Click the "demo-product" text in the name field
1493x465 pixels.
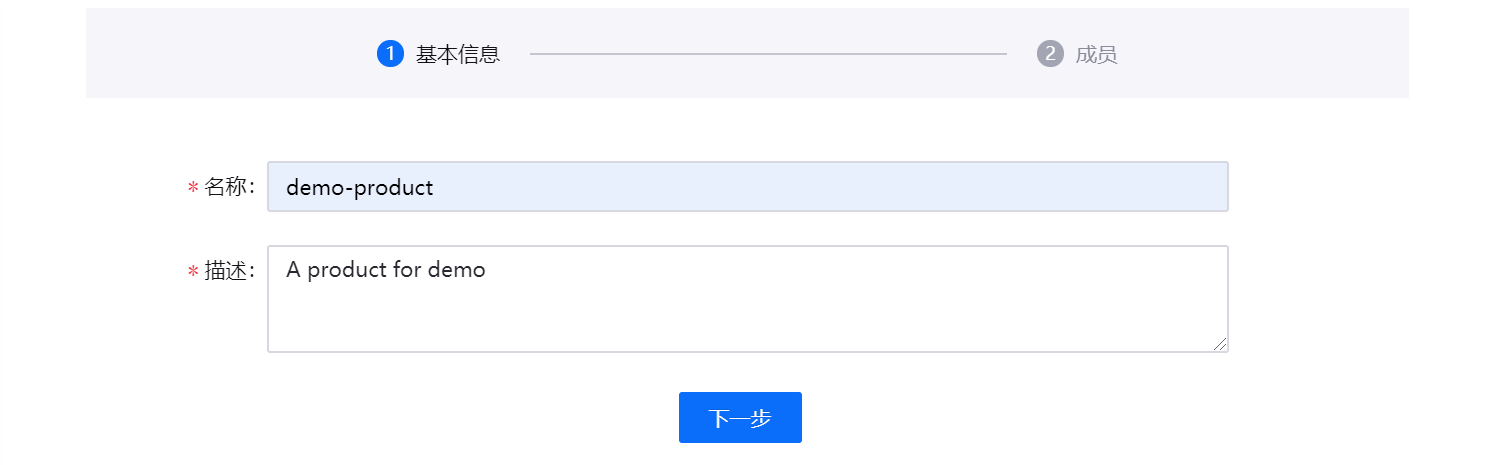click(x=359, y=188)
